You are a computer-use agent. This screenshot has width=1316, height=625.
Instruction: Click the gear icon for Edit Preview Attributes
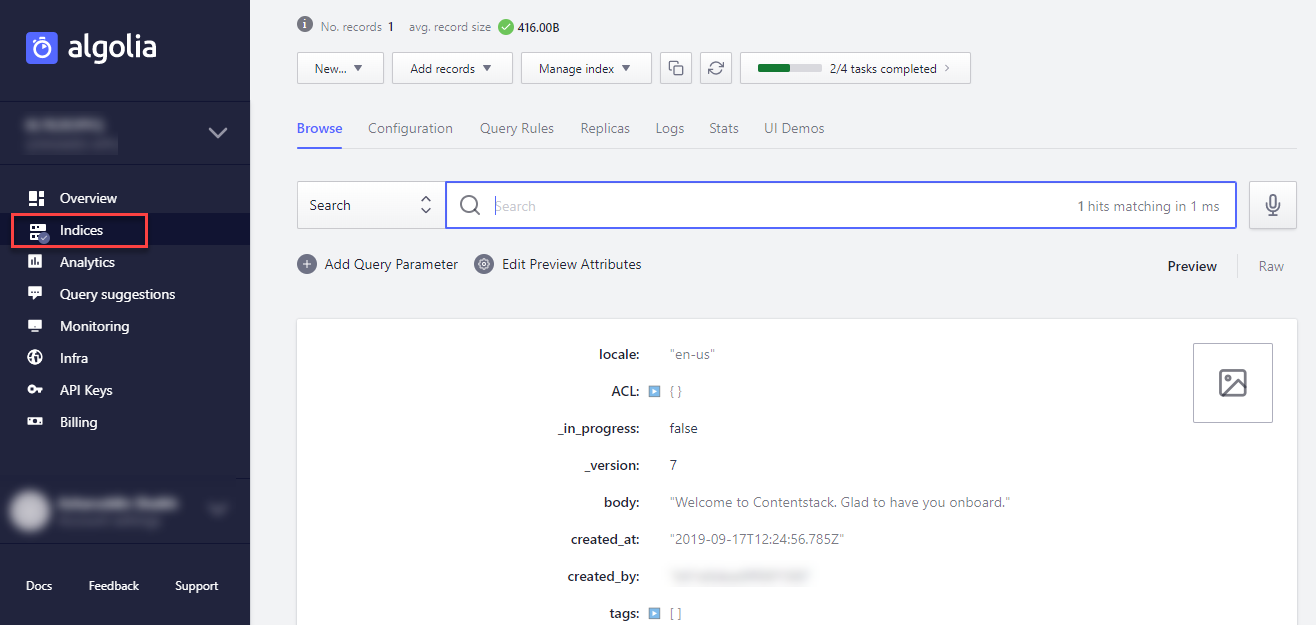(484, 265)
